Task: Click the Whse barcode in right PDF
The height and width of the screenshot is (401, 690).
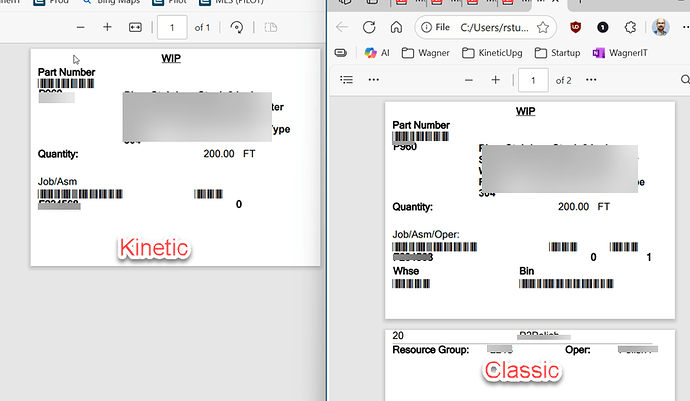Action: tap(411, 283)
